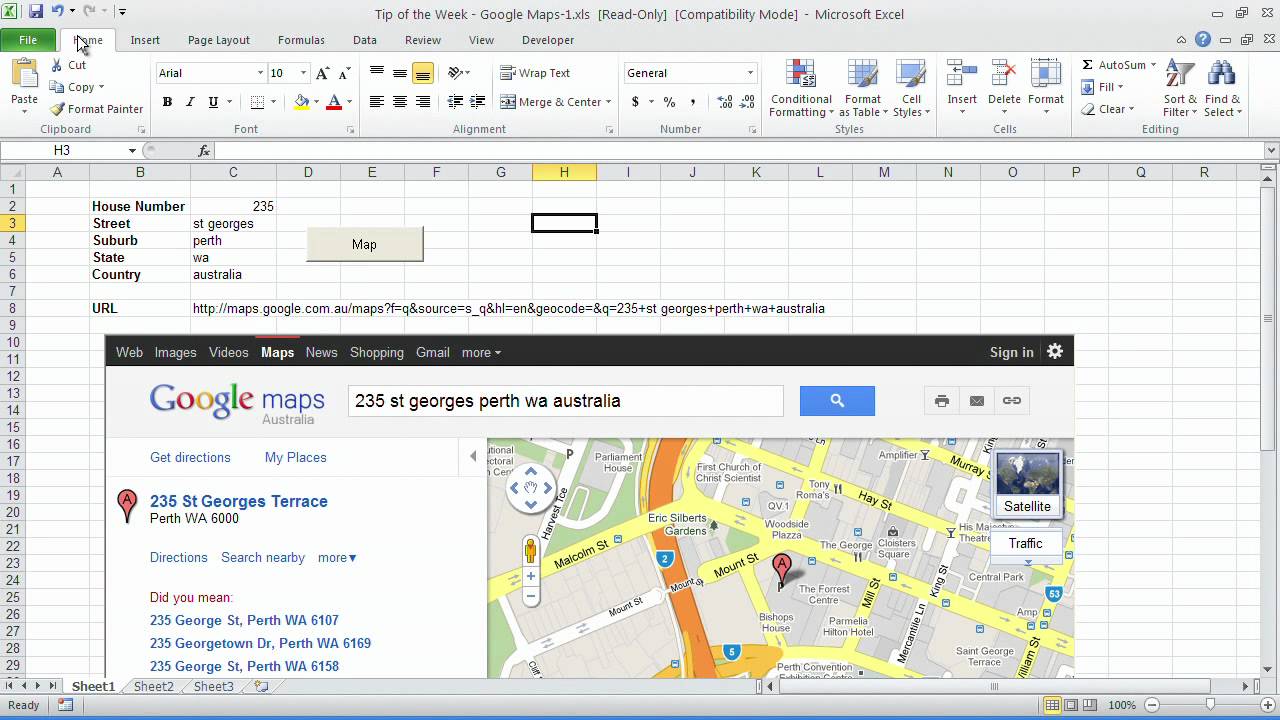The image size is (1280, 720).
Task: Click the Sort & Filter icon
Action: tap(1180, 75)
